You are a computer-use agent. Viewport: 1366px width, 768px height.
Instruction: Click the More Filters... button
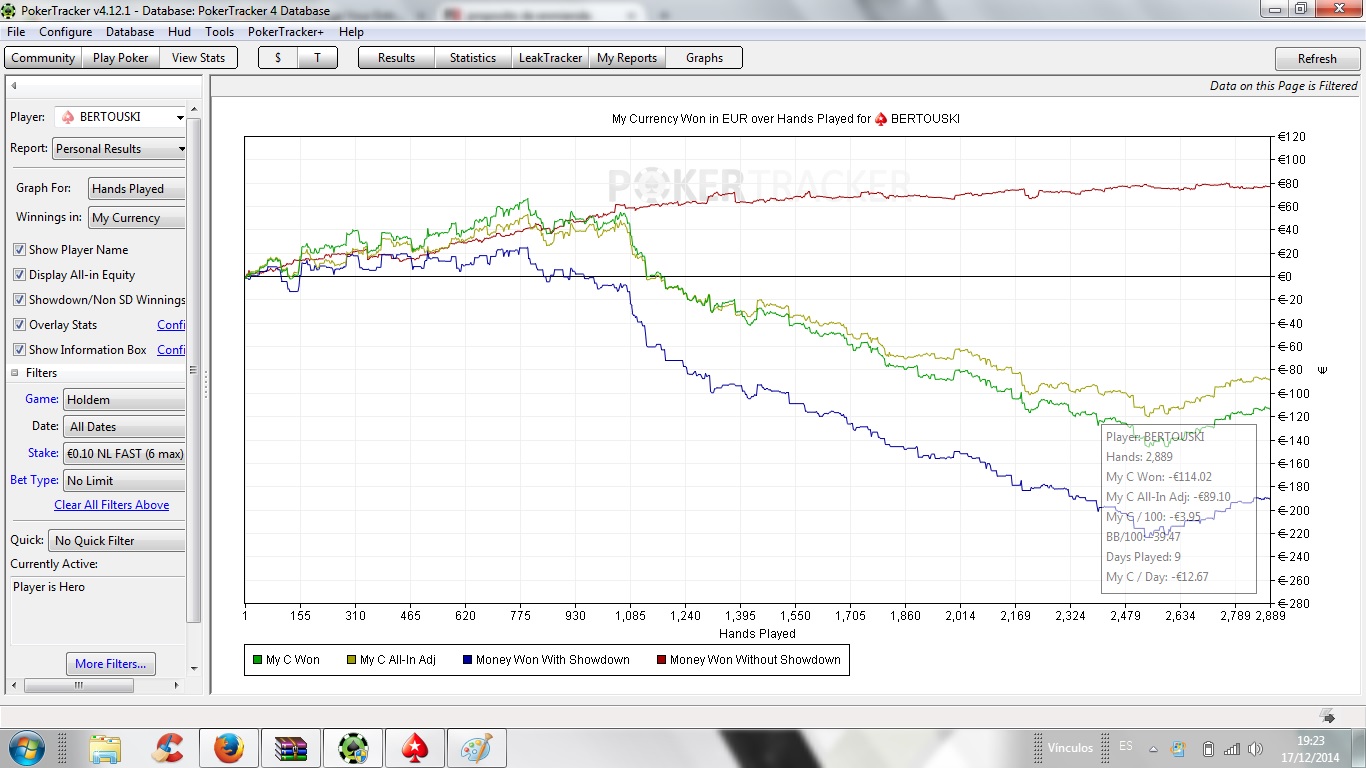tap(110, 663)
